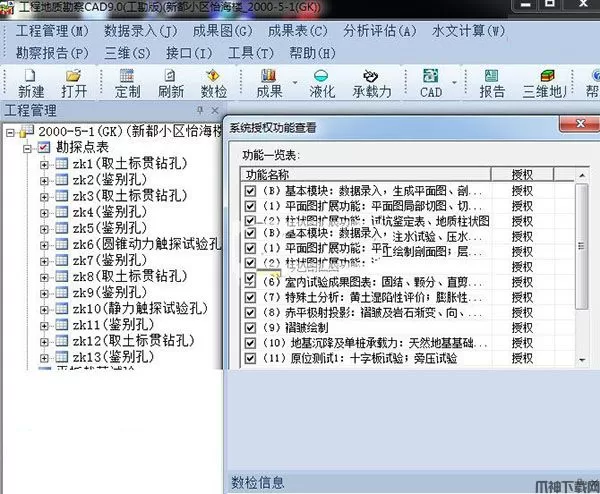Click the 刷新 refresh icon
This screenshot has width=600, height=494.
point(170,75)
